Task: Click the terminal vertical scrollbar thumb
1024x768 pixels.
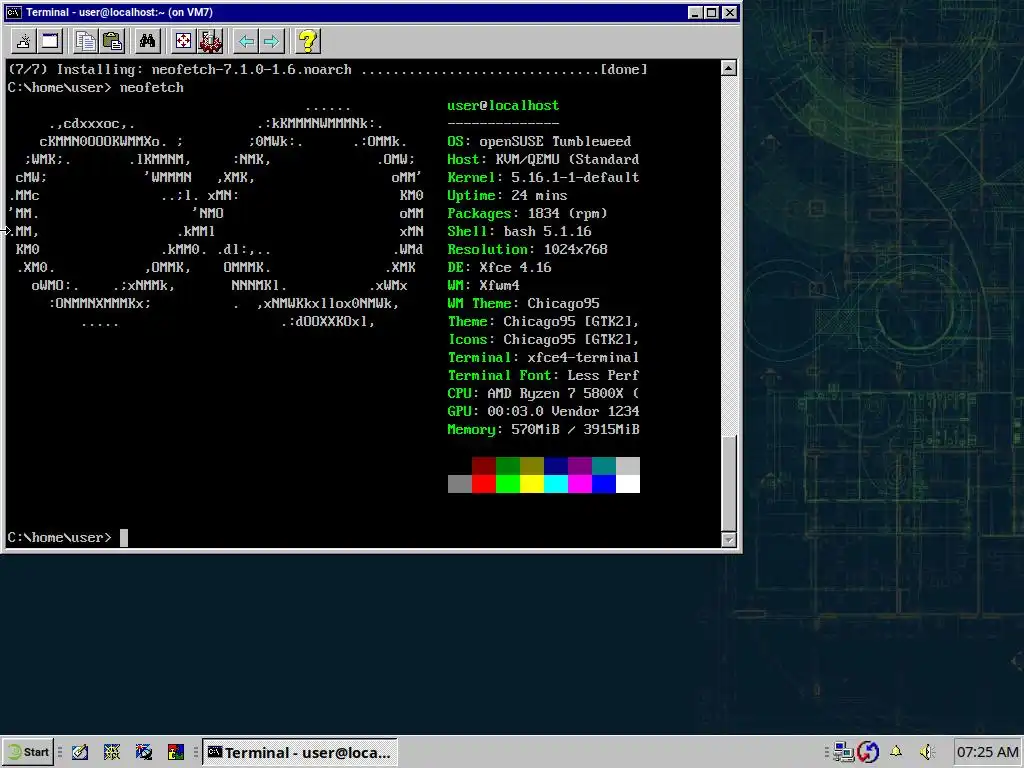Action: click(729, 483)
